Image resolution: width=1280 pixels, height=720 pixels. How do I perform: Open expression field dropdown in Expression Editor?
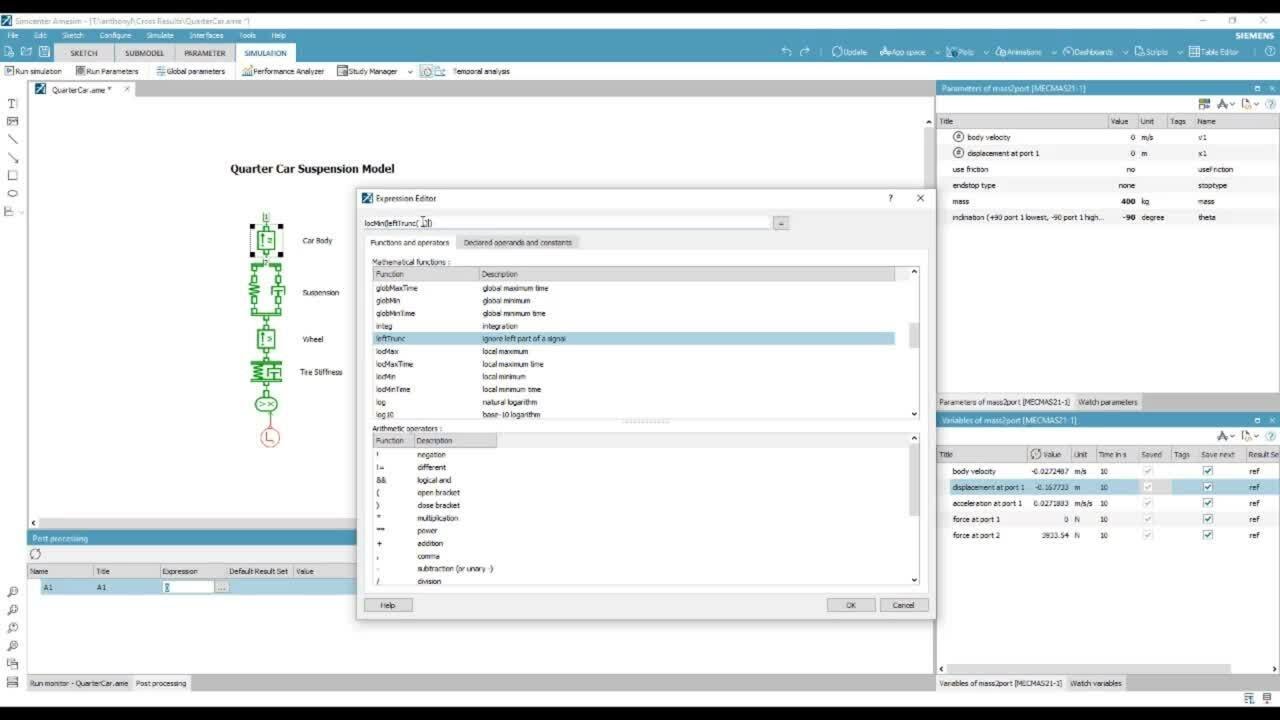click(781, 223)
